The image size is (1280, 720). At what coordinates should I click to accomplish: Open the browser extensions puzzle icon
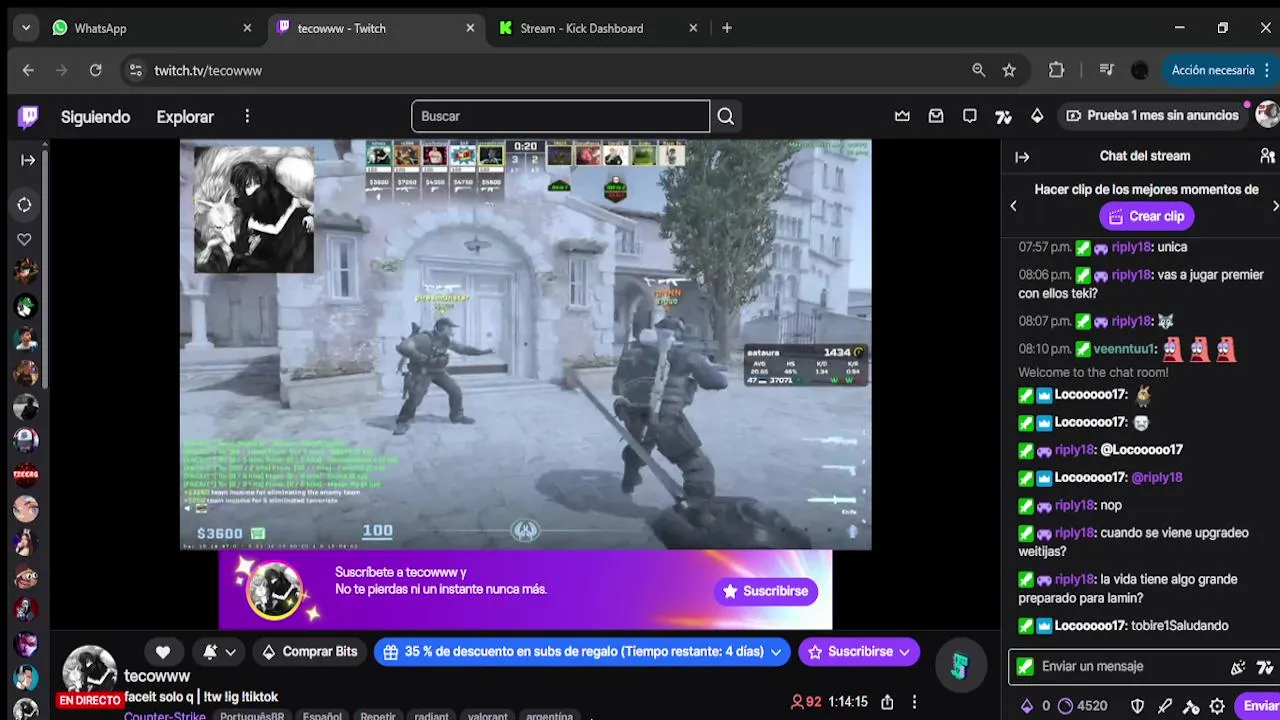[x=1056, y=70]
